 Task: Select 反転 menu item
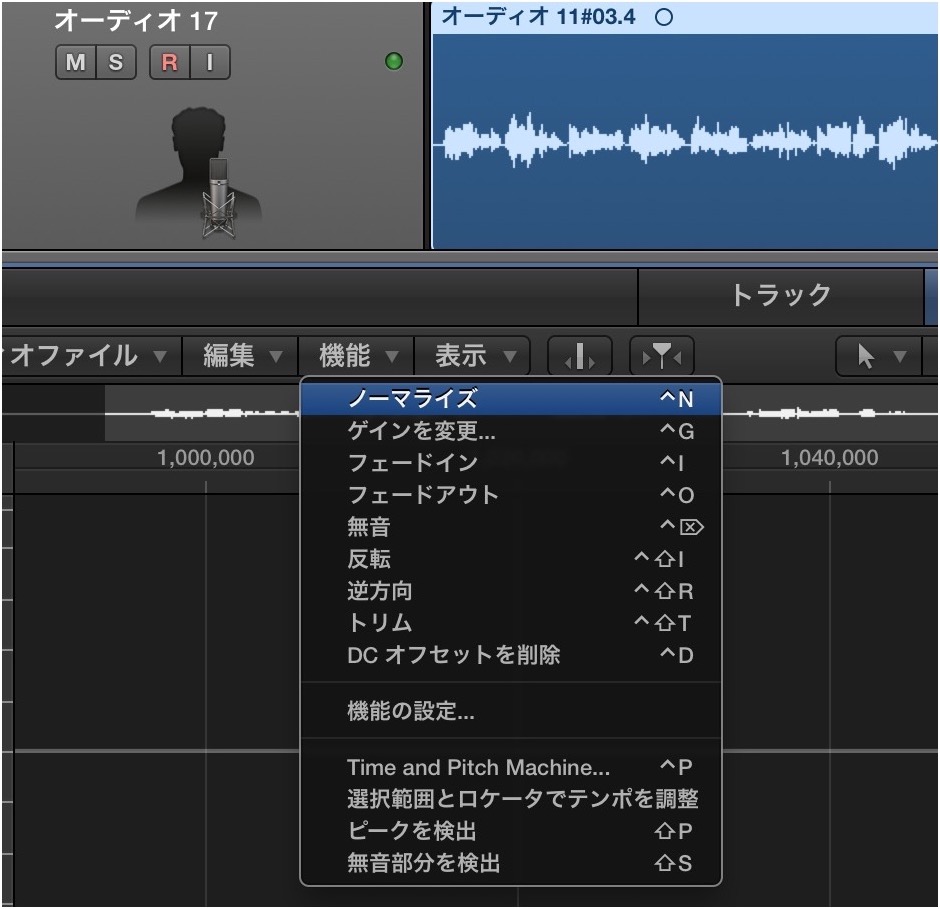coord(511,559)
